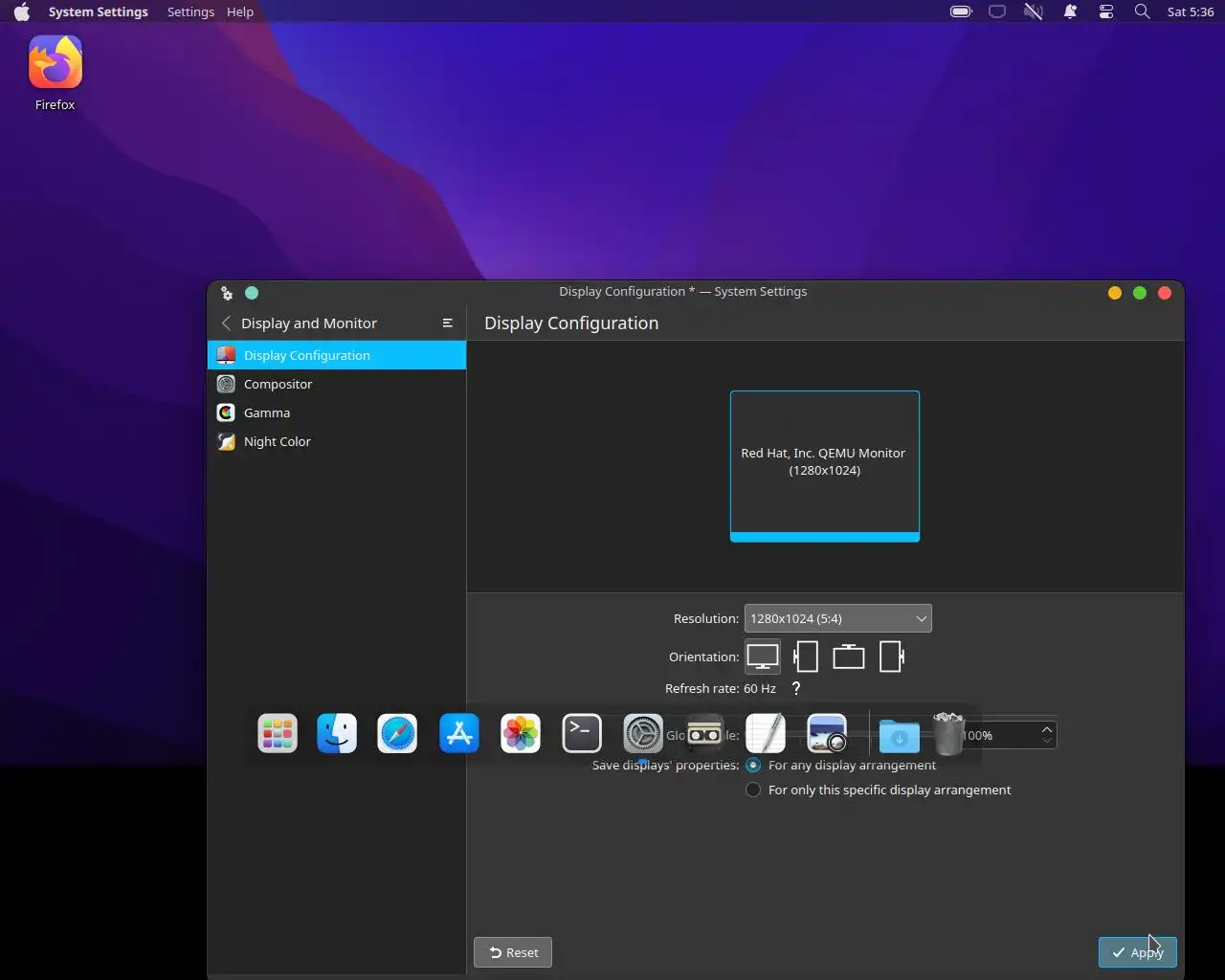Open the System Settings menu bar item
This screenshot has height=980, width=1225.
99,11
